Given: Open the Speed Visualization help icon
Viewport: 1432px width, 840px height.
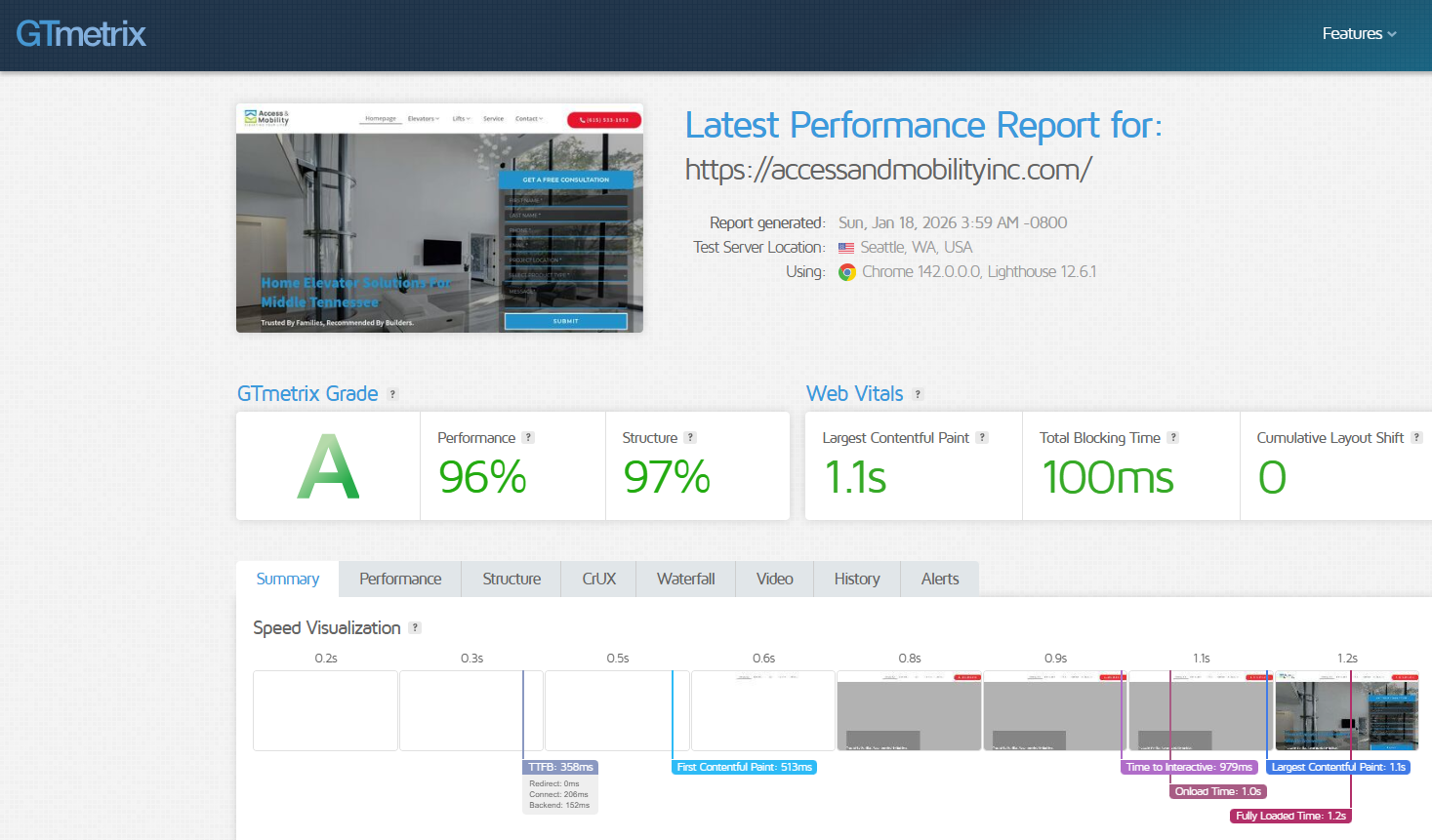Looking at the screenshot, I should [x=415, y=628].
